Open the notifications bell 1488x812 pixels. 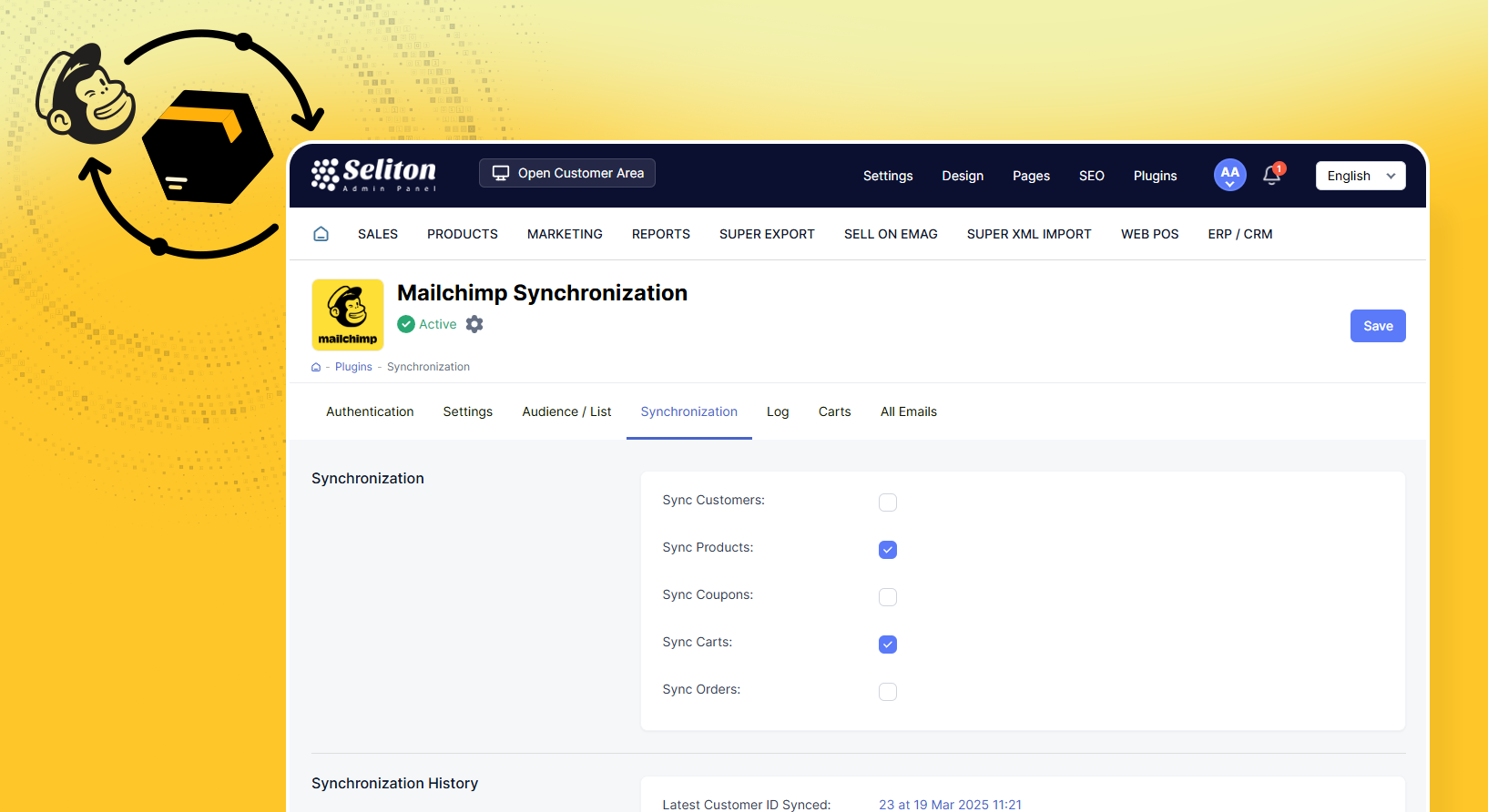(1272, 176)
